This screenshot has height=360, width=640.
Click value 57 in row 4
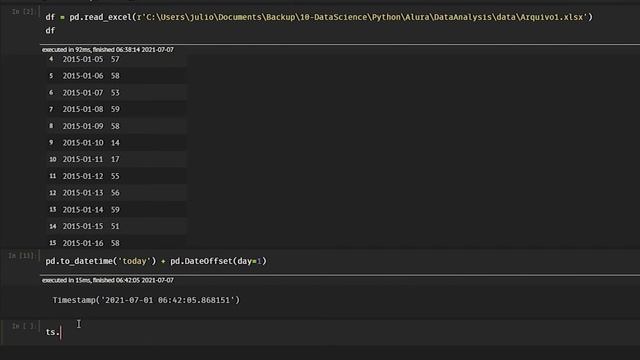(115, 59)
